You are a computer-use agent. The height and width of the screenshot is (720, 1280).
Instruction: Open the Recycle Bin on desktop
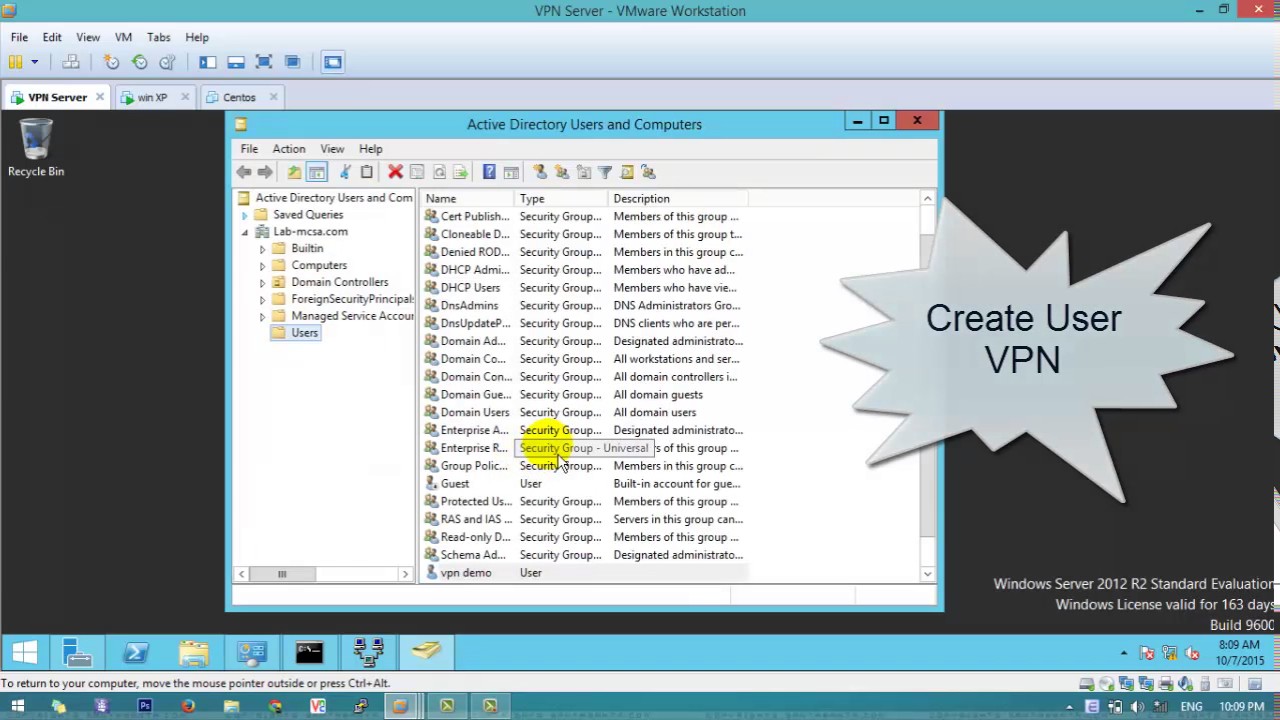tap(36, 148)
